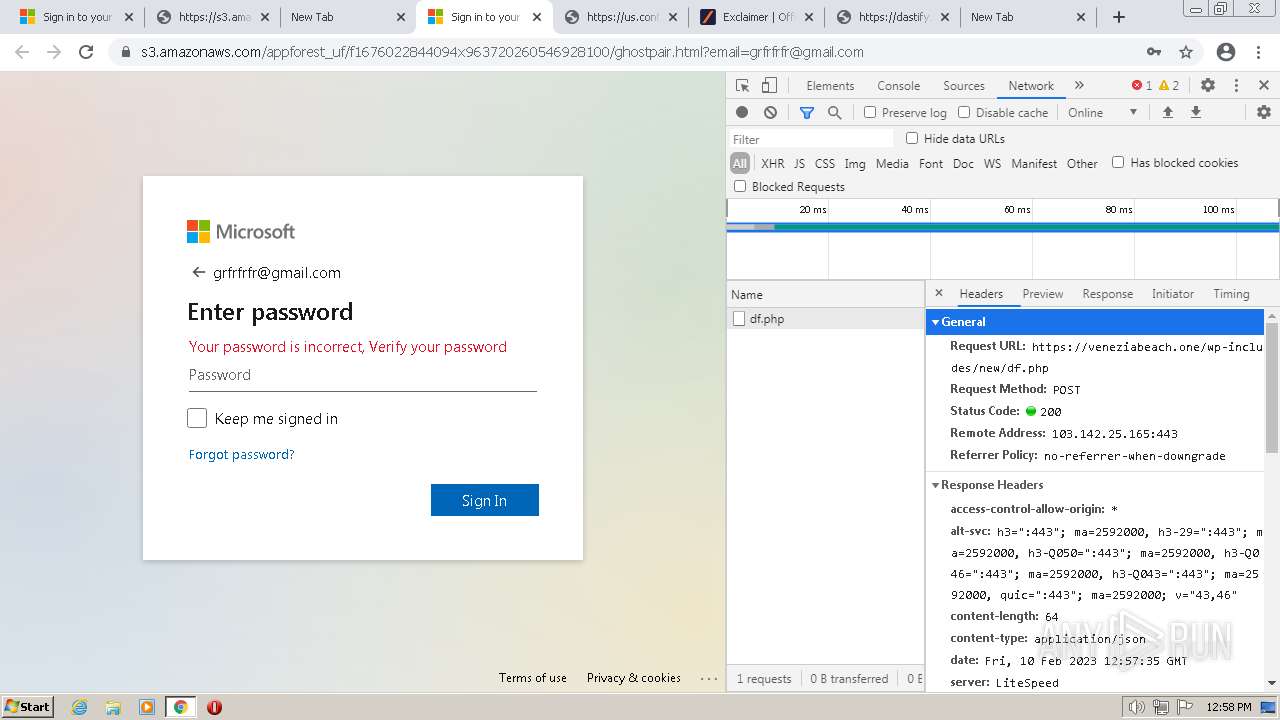Open the Windows Start menu

tap(27, 707)
